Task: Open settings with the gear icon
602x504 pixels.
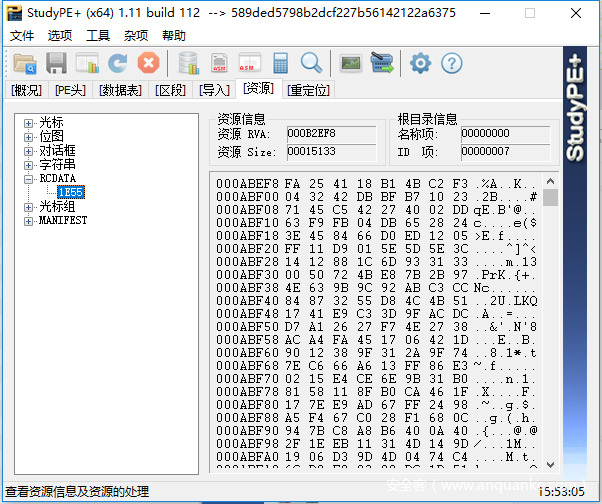Action: (x=420, y=64)
